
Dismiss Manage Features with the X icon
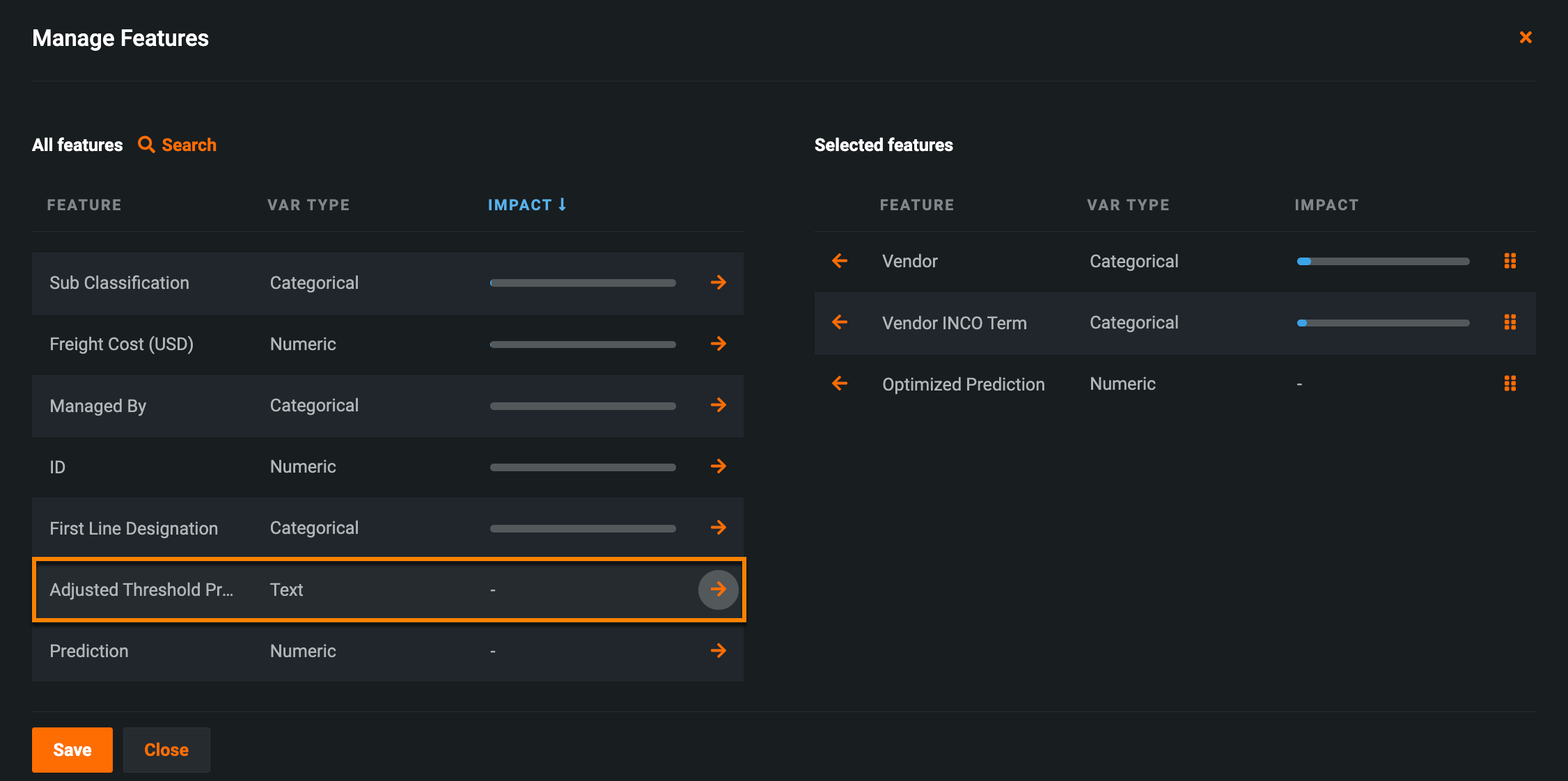point(1525,38)
